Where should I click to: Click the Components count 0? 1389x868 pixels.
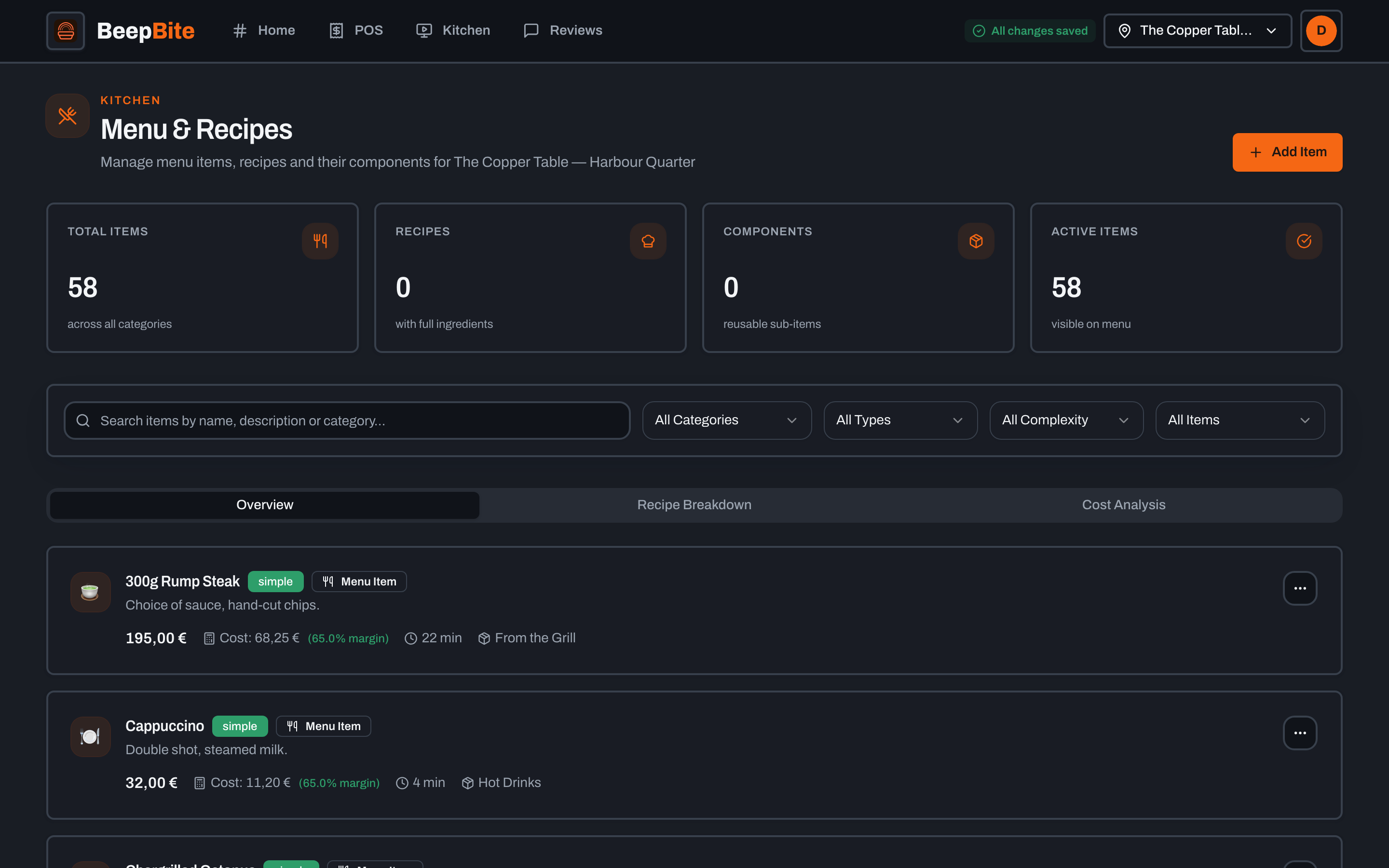[x=731, y=287]
